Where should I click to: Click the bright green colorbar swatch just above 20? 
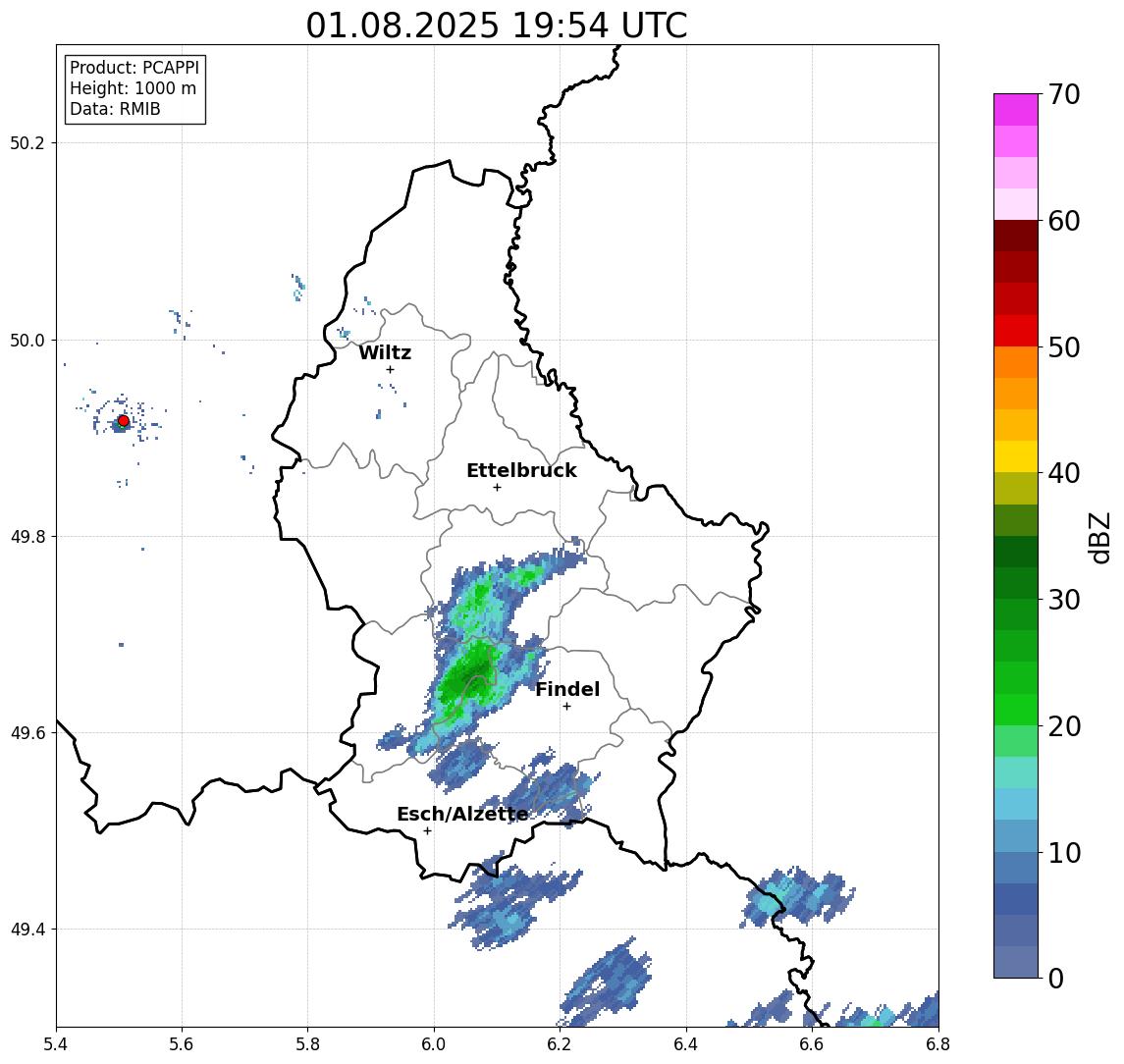click(1016, 710)
